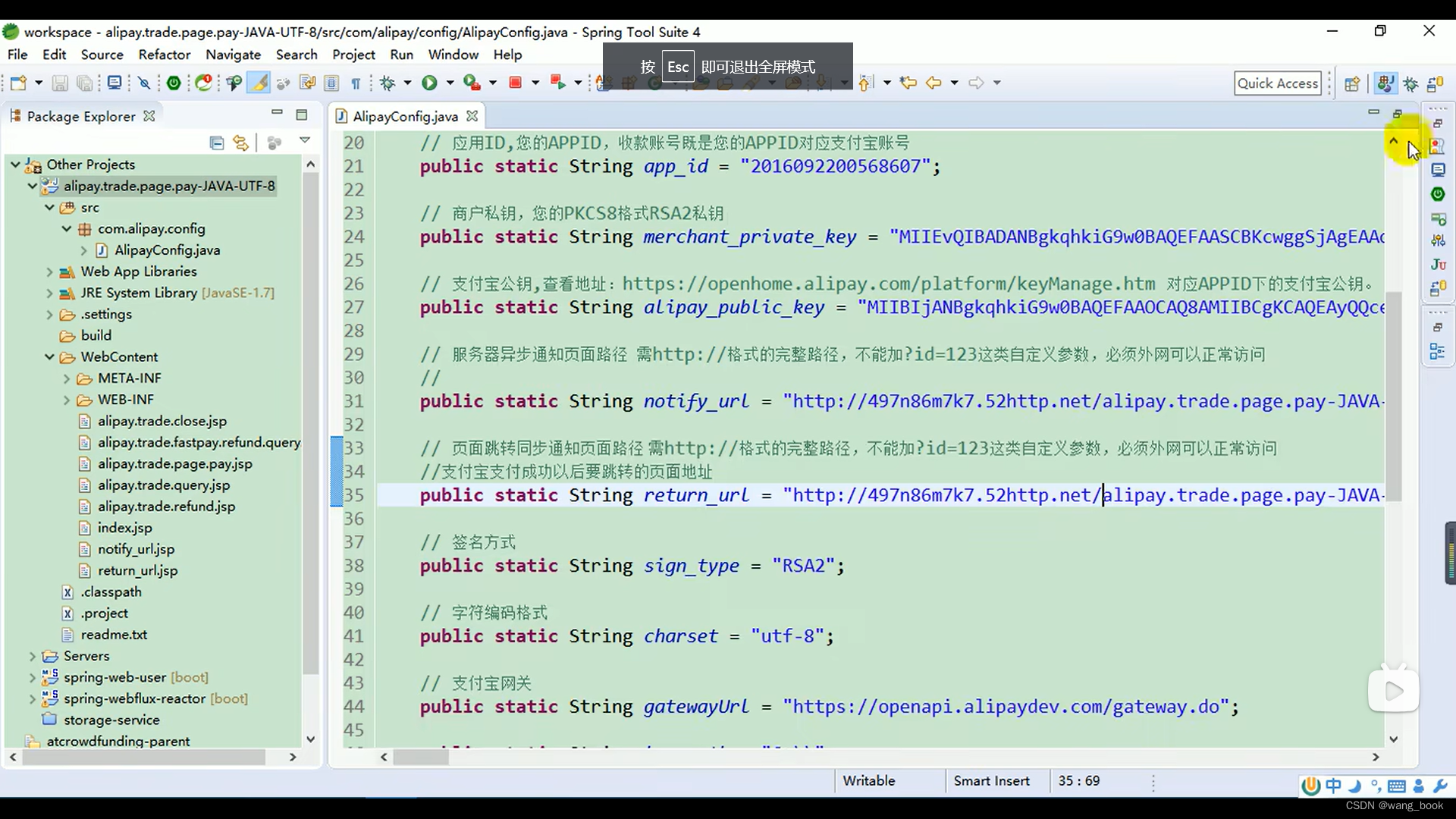Image resolution: width=1456 pixels, height=819 pixels.
Task: Close the AlipayConfig.java tab
Action: click(472, 116)
